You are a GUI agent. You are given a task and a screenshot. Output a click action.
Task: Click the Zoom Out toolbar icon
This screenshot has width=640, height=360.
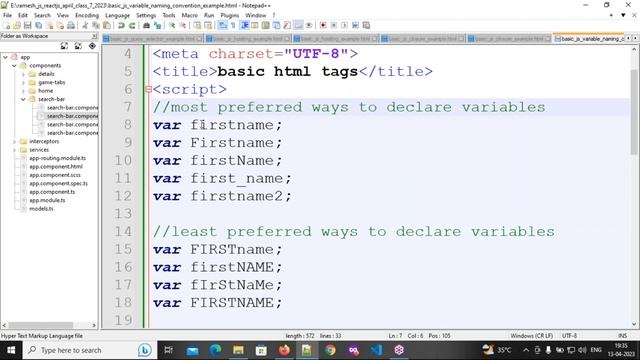click(183, 25)
